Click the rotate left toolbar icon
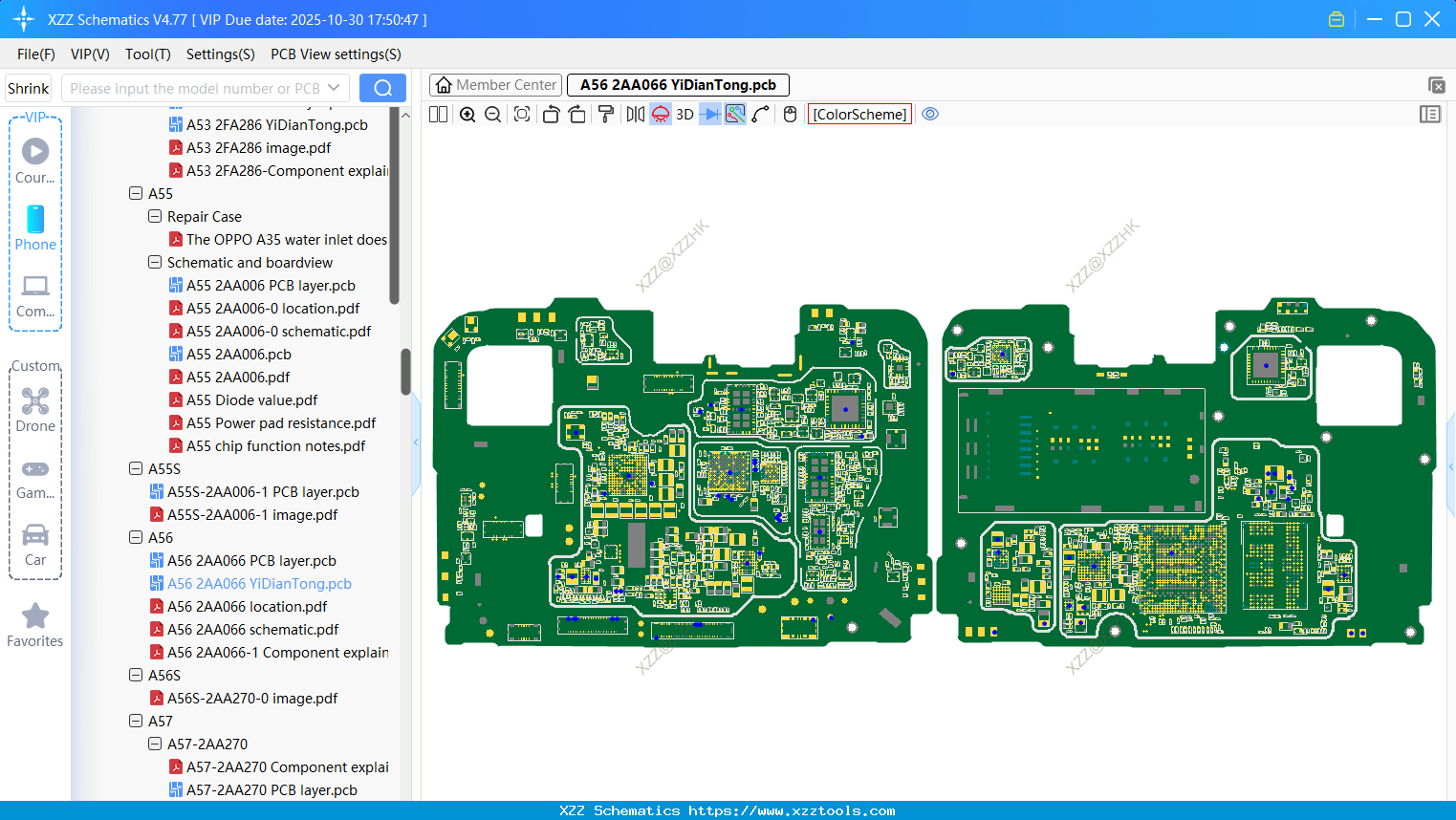 [x=551, y=114]
